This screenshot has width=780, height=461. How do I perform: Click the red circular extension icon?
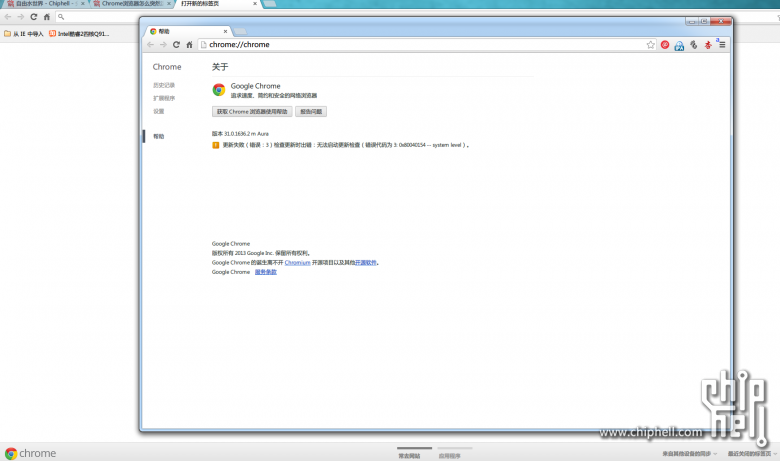point(665,45)
